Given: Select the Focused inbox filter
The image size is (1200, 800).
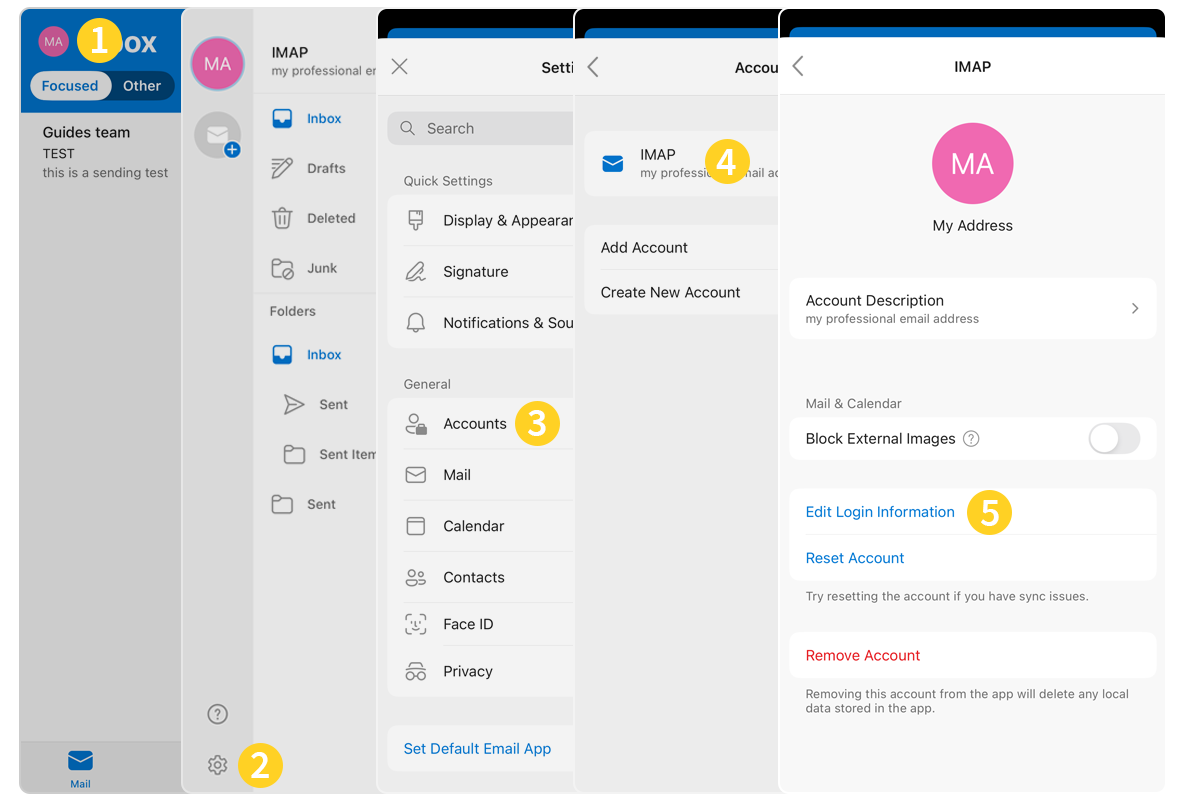Looking at the screenshot, I should coord(70,86).
